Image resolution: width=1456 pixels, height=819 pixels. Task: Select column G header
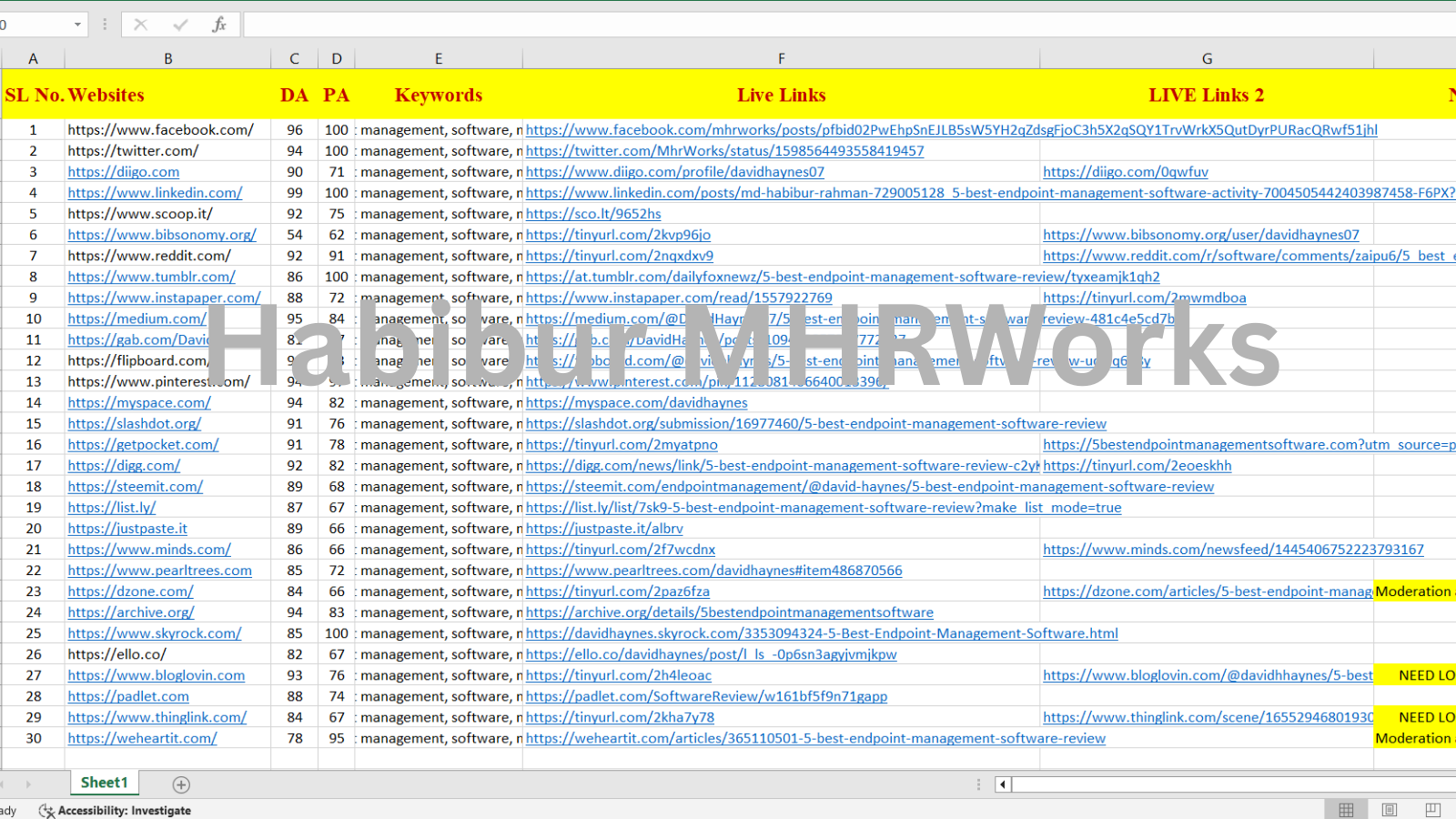(x=1207, y=58)
